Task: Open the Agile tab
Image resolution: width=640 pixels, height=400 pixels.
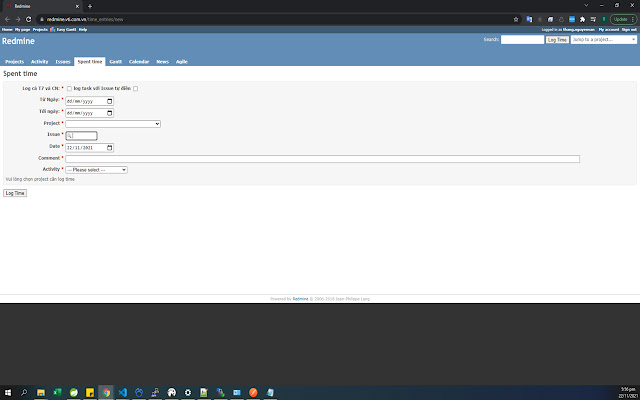Action: [x=182, y=62]
